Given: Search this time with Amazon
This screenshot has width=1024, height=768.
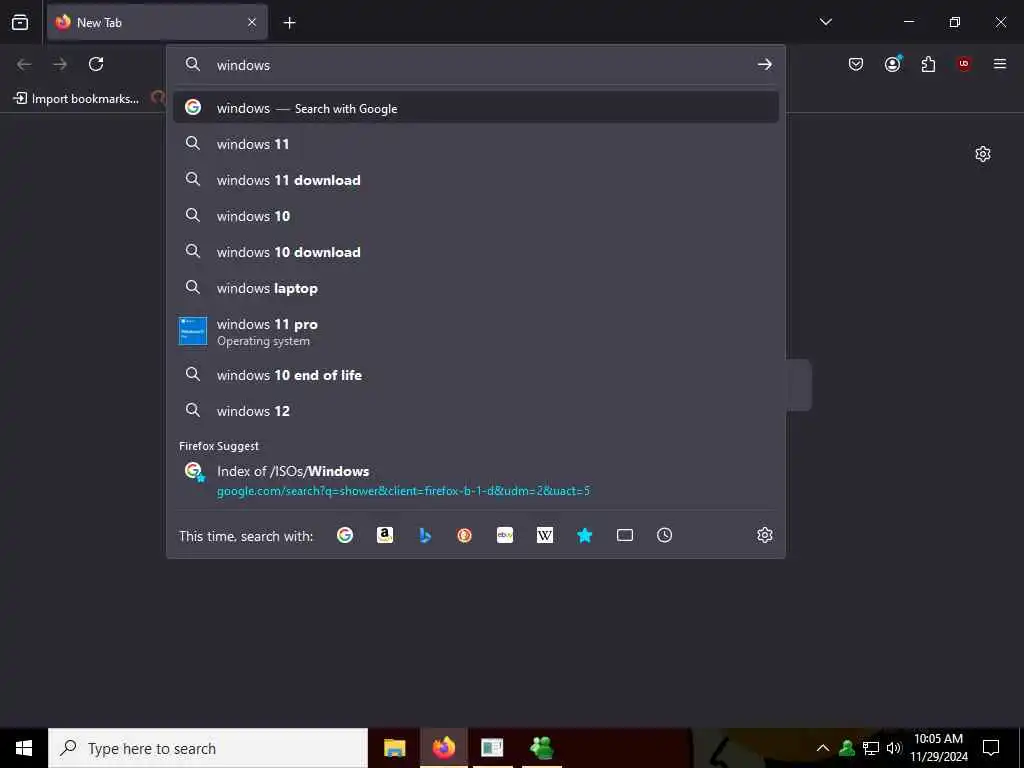Looking at the screenshot, I should coord(385,536).
